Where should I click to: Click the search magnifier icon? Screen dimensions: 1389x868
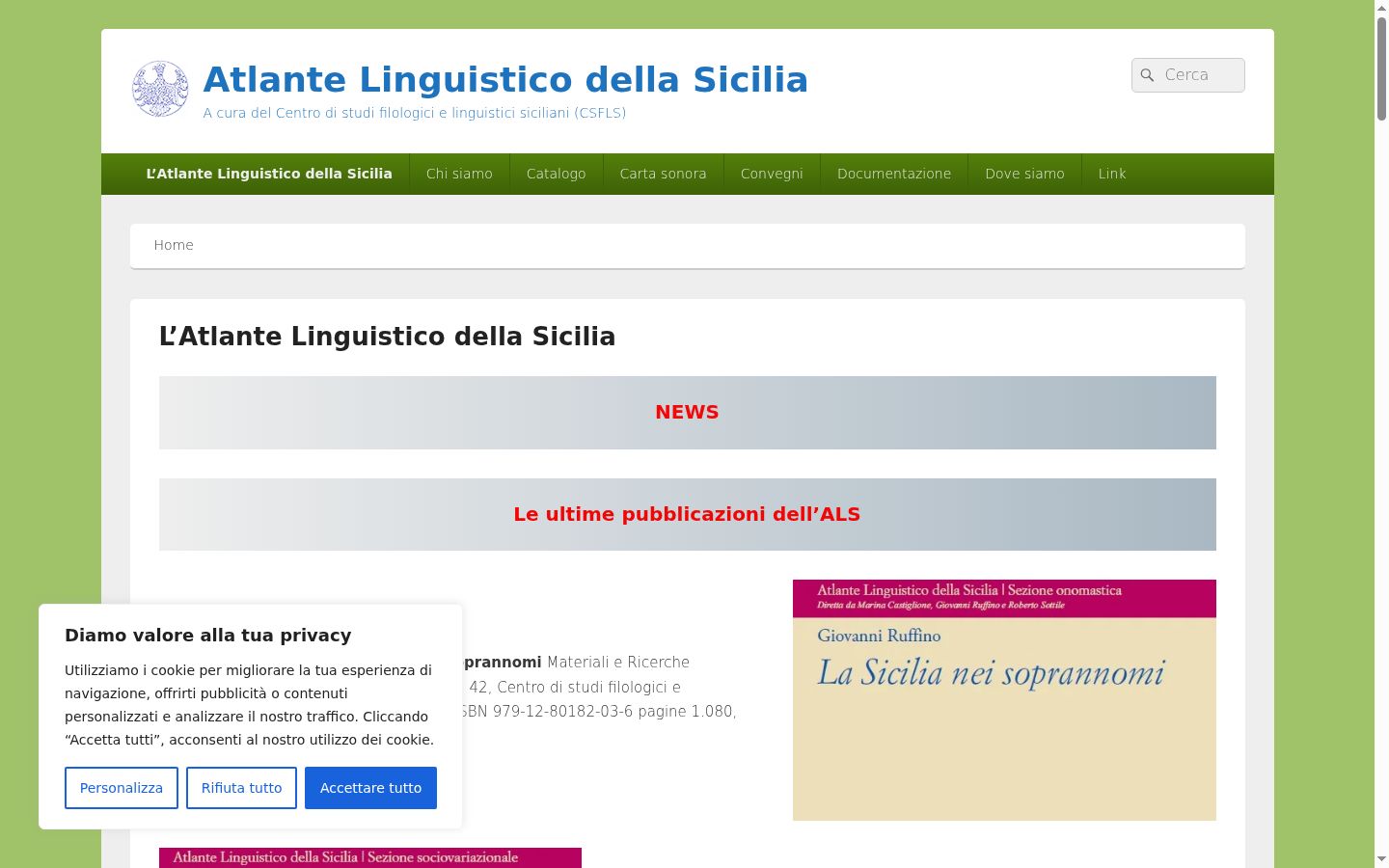pyautogui.click(x=1147, y=75)
